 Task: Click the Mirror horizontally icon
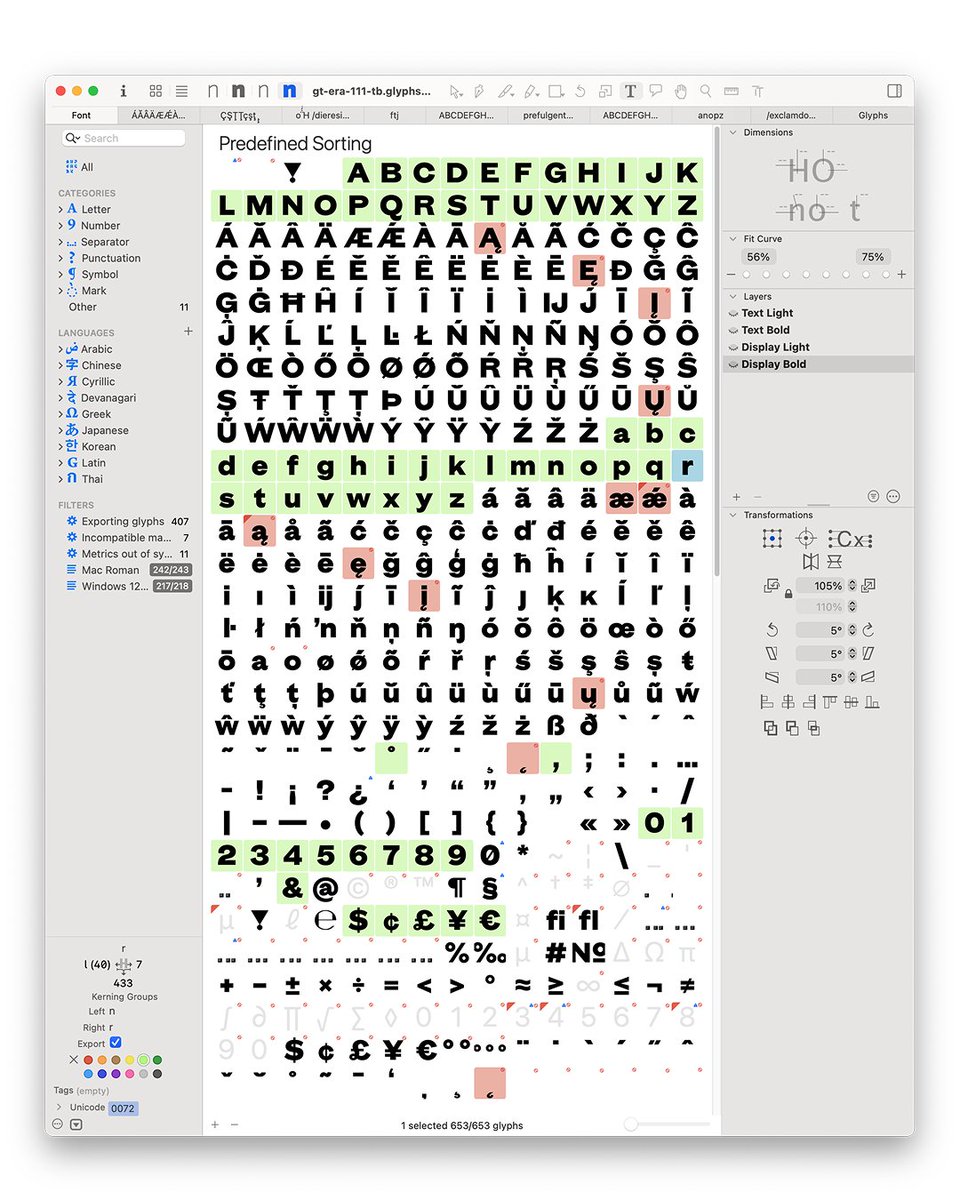tap(810, 562)
